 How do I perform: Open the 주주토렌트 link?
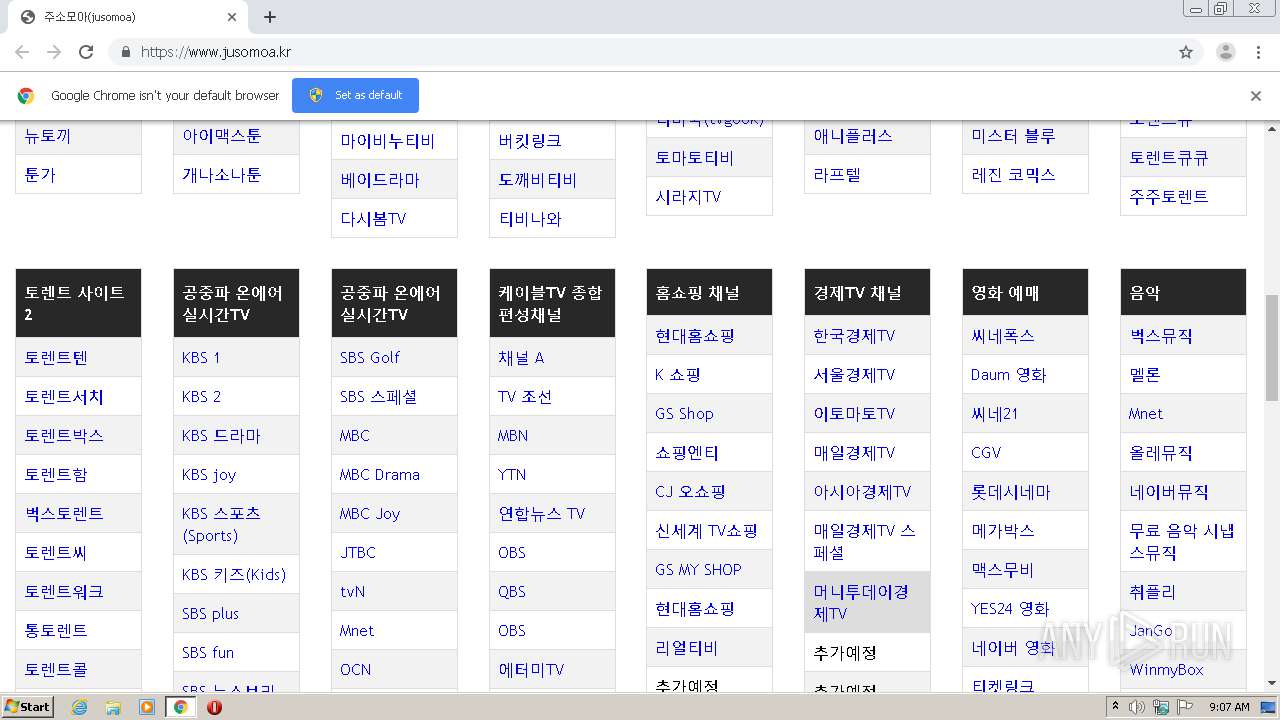1169,197
